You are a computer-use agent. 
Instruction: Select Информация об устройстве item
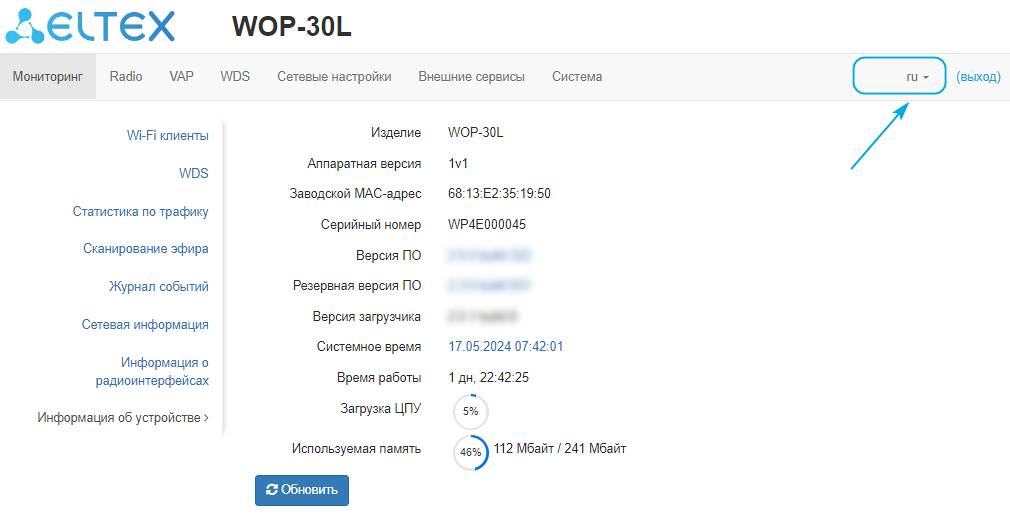pos(123,418)
